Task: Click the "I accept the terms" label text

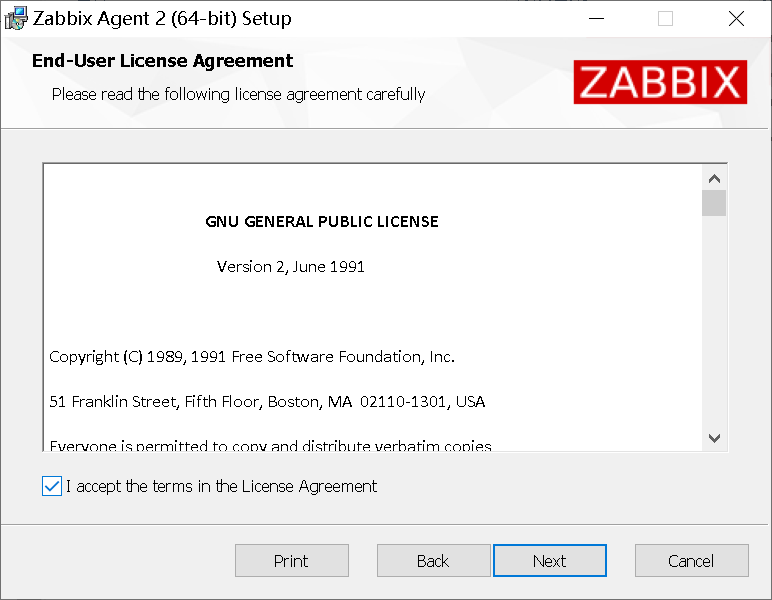Action: pyautogui.click(x=221, y=486)
